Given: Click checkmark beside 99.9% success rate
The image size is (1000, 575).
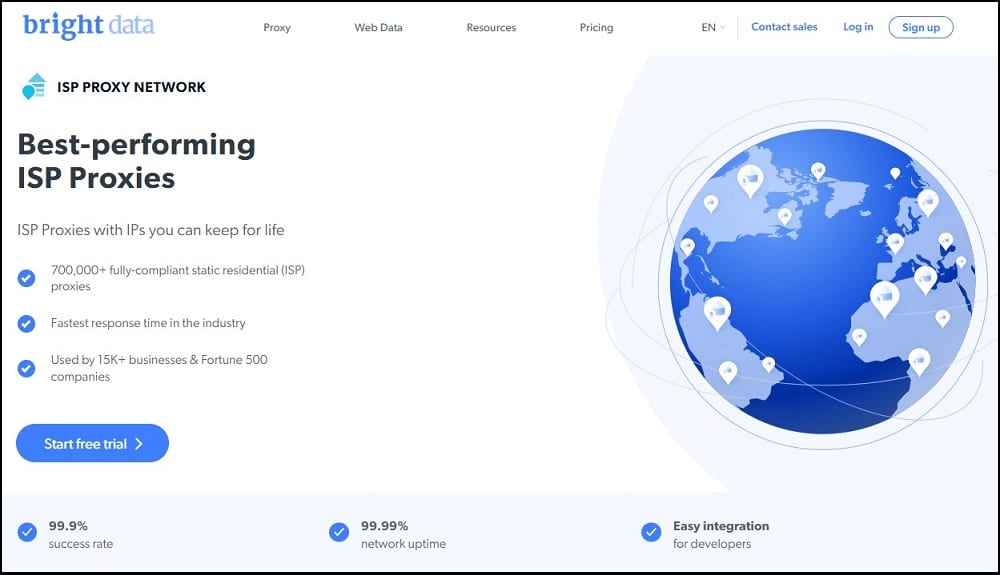Looking at the screenshot, I should (27, 532).
